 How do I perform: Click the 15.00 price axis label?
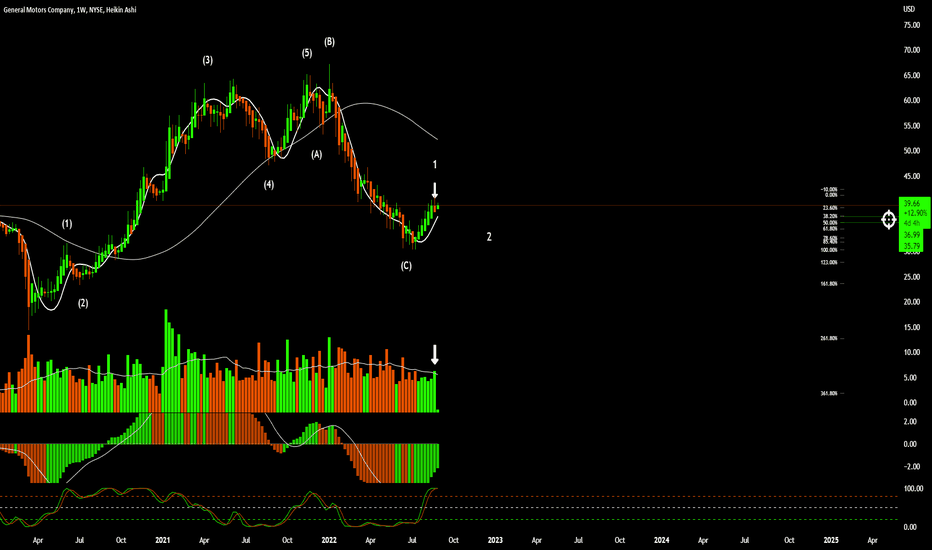coord(912,327)
